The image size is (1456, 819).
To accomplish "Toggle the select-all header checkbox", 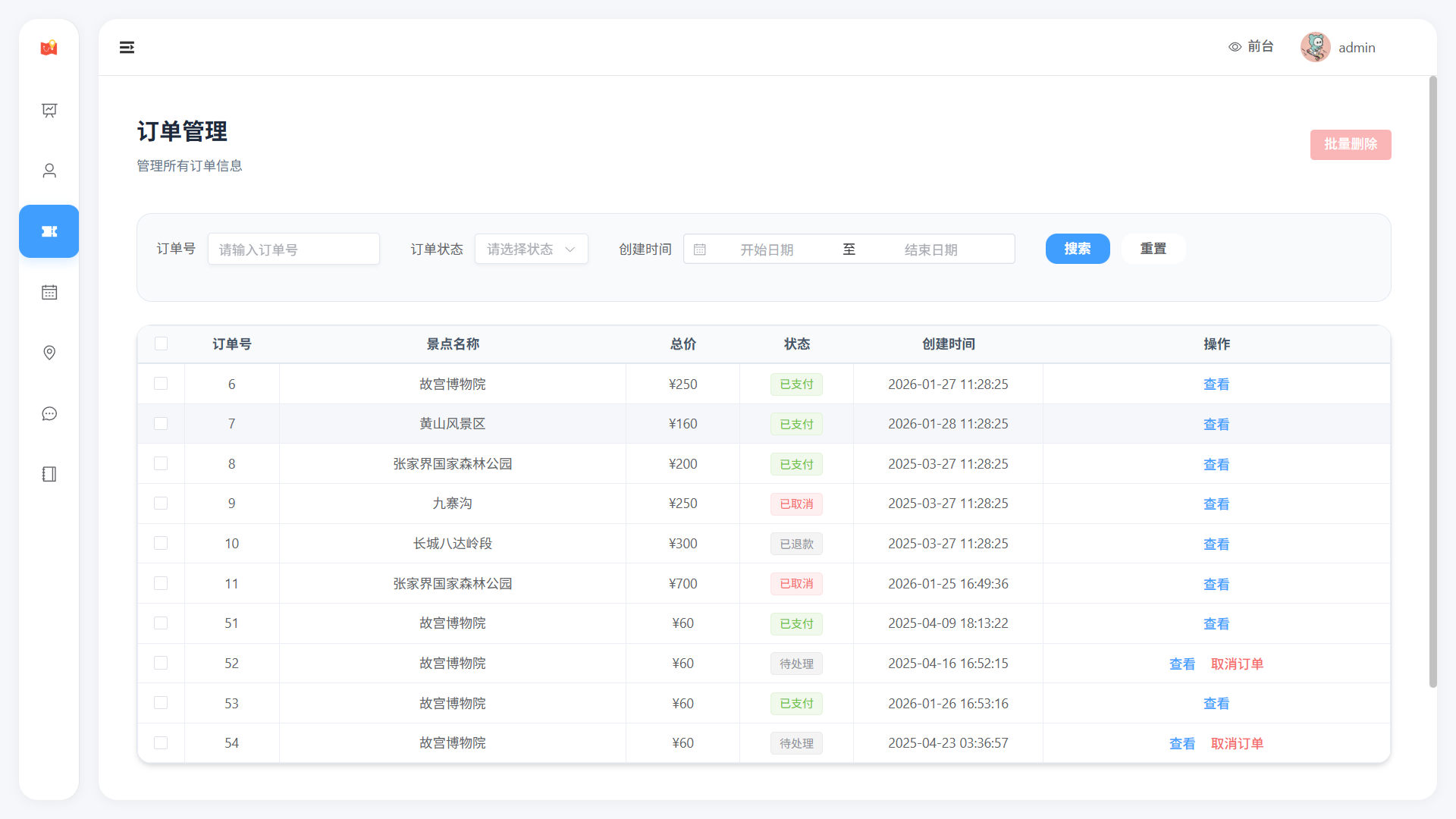I will point(161,344).
